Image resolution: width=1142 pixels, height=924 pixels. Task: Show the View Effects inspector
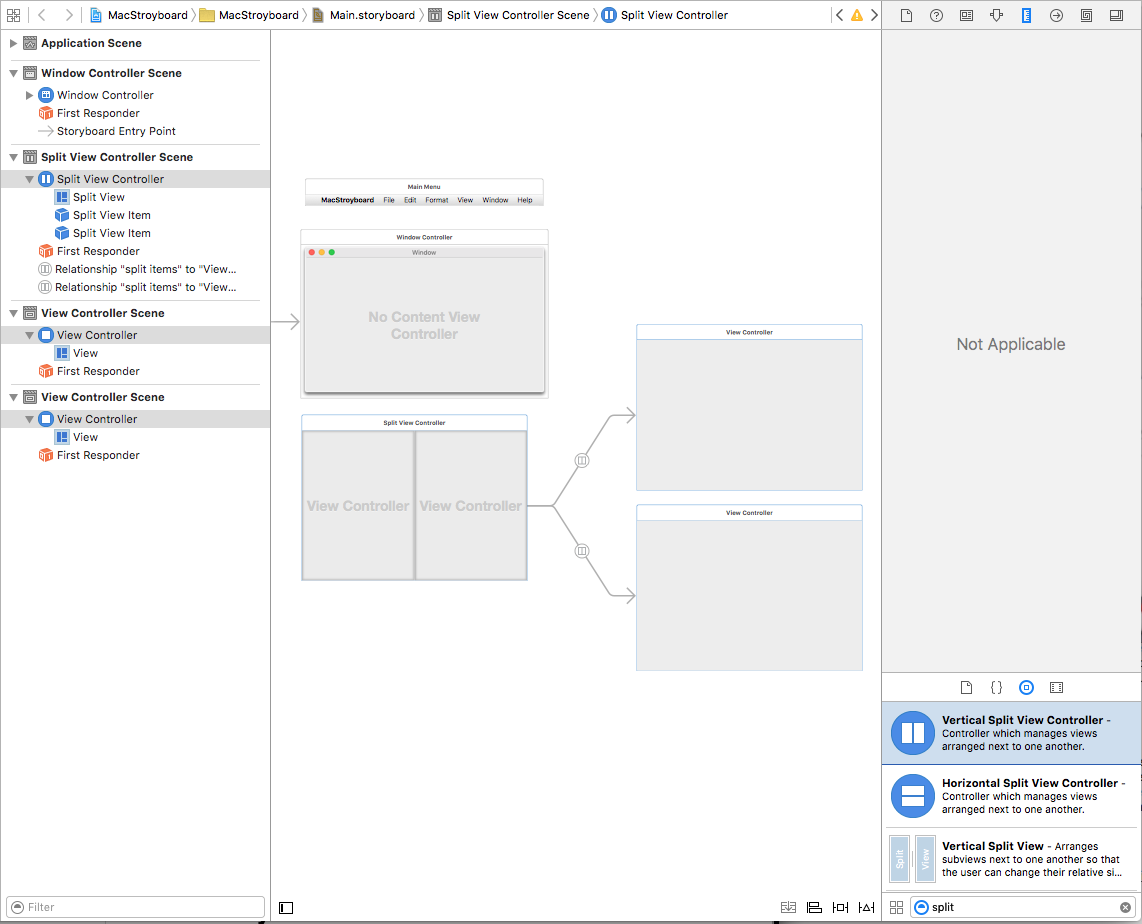click(x=1116, y=15)
